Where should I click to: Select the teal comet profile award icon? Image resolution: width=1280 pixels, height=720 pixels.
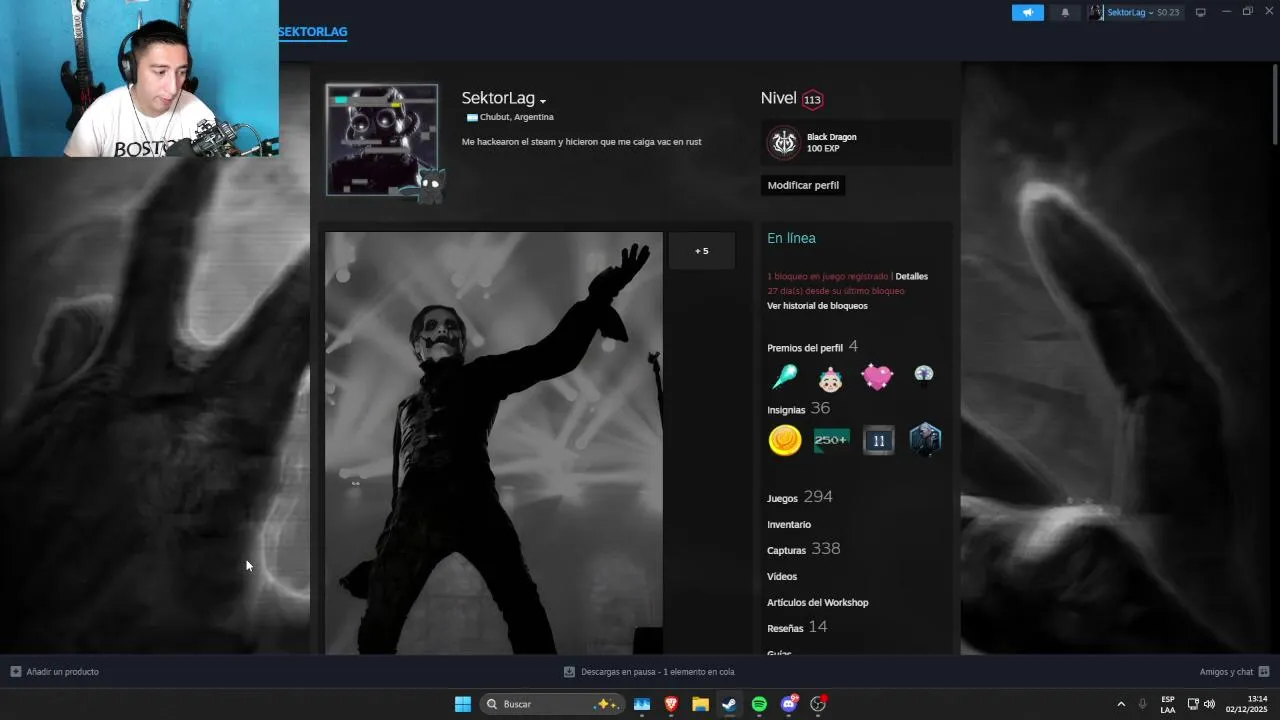point(784,377)
